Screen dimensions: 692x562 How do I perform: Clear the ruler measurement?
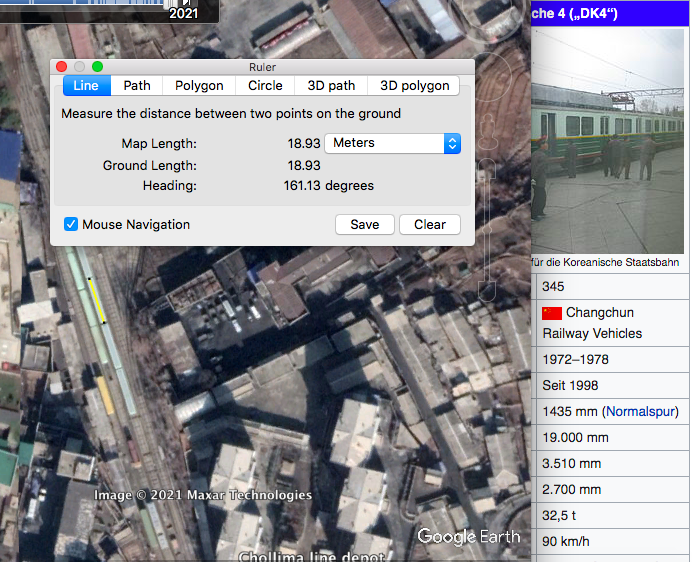pyautogui.click(x=430, y=225)
